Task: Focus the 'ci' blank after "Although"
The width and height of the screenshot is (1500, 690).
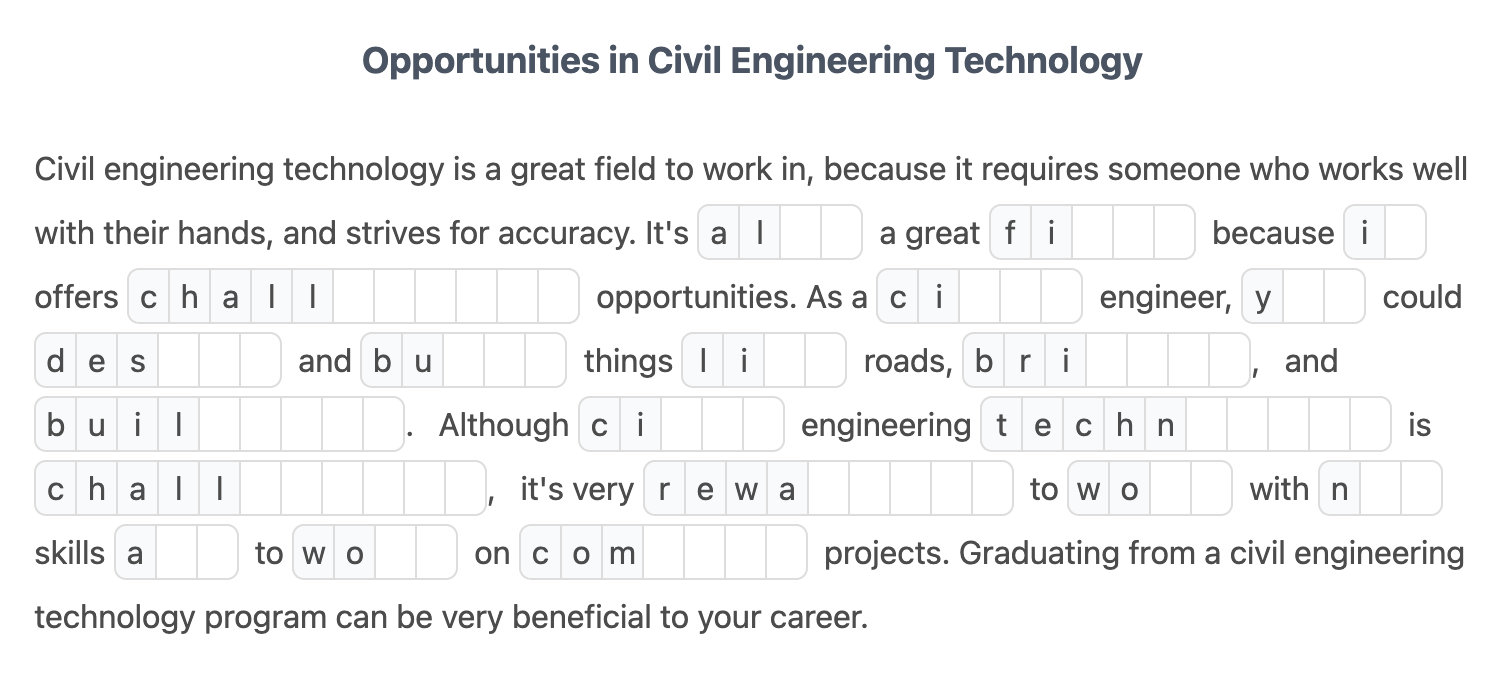Action: (x=682, y=425)
